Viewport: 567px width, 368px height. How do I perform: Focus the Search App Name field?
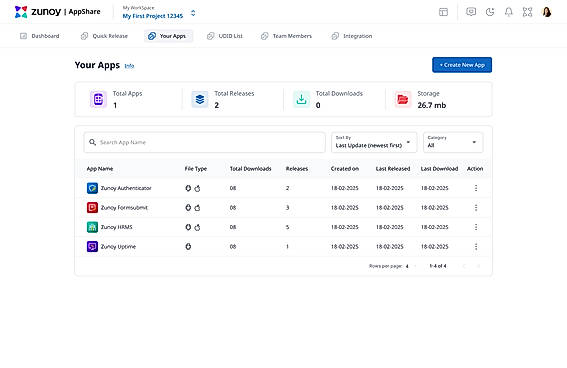tap(205, 142)
